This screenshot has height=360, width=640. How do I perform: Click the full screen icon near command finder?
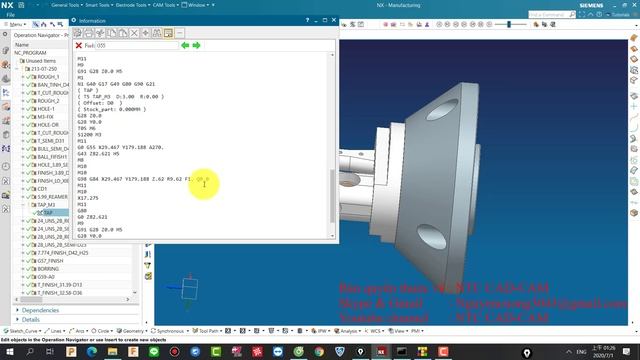(x=582, y=14)
